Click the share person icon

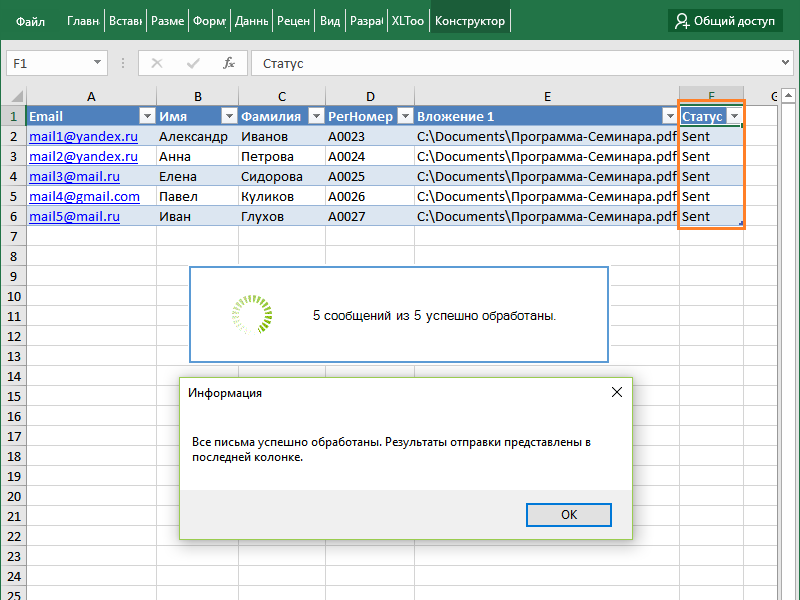682,20
